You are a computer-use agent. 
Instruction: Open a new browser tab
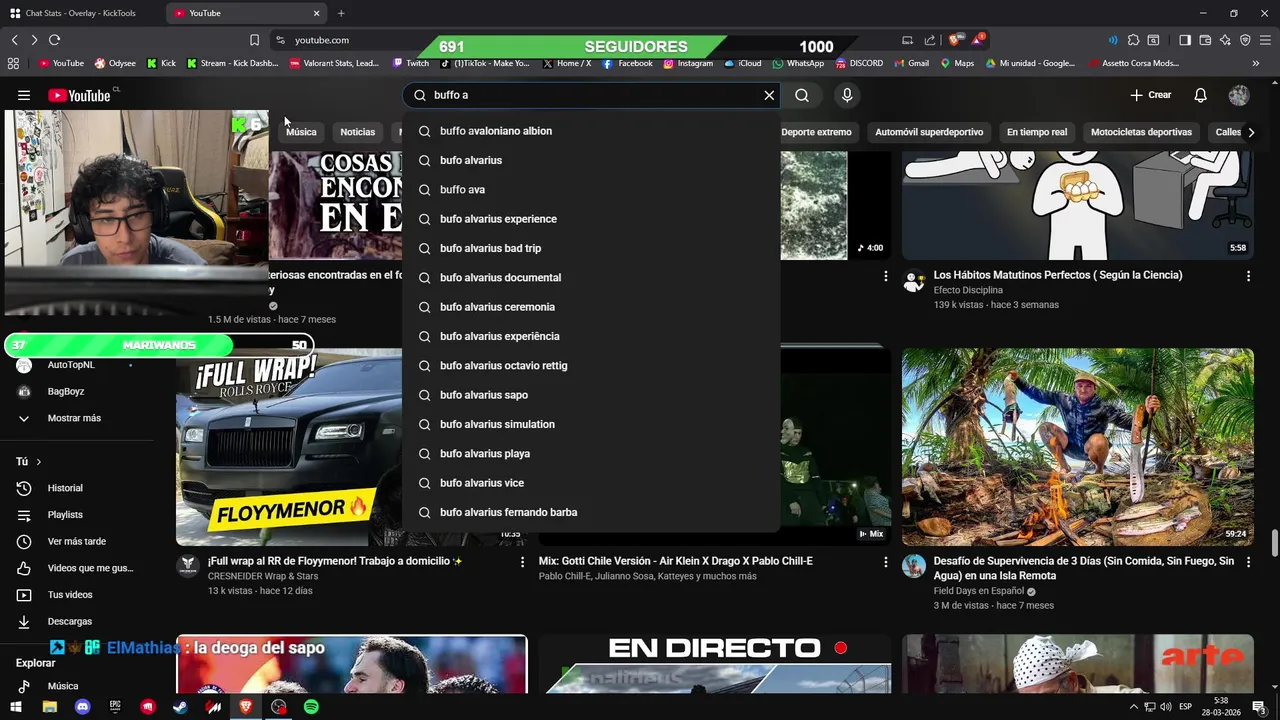(341, 13)
